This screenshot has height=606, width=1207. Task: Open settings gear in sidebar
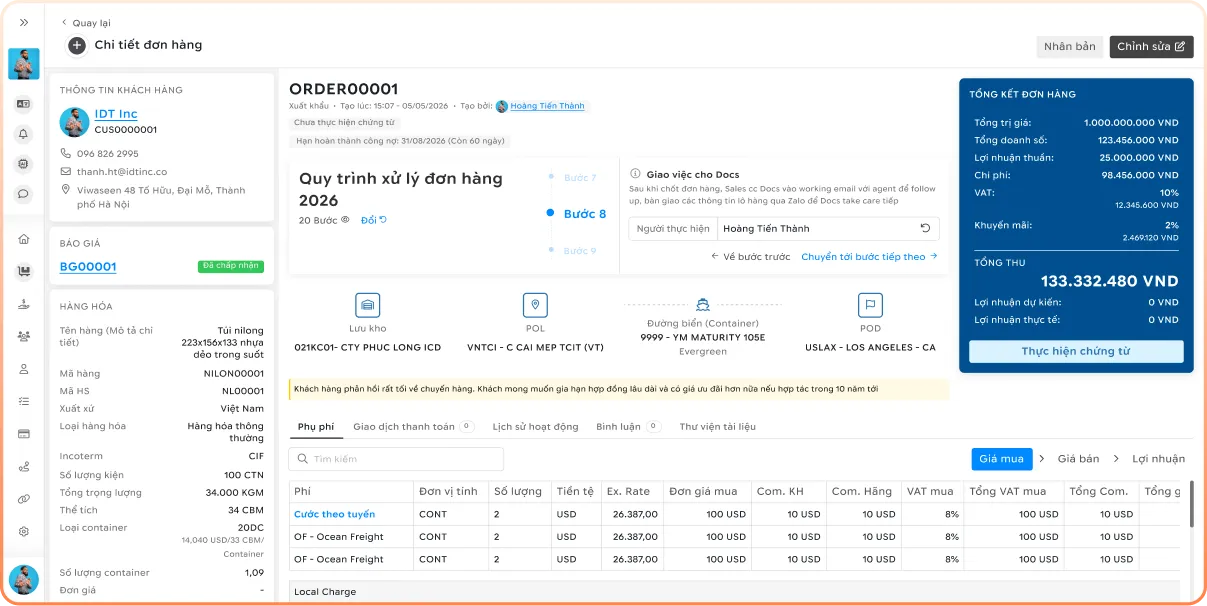tap(24, 532)
